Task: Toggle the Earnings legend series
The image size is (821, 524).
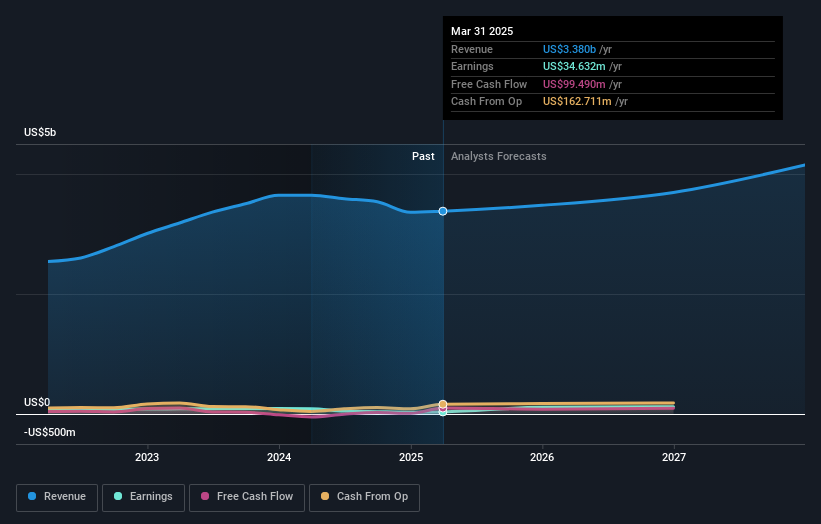Action: 143,497
